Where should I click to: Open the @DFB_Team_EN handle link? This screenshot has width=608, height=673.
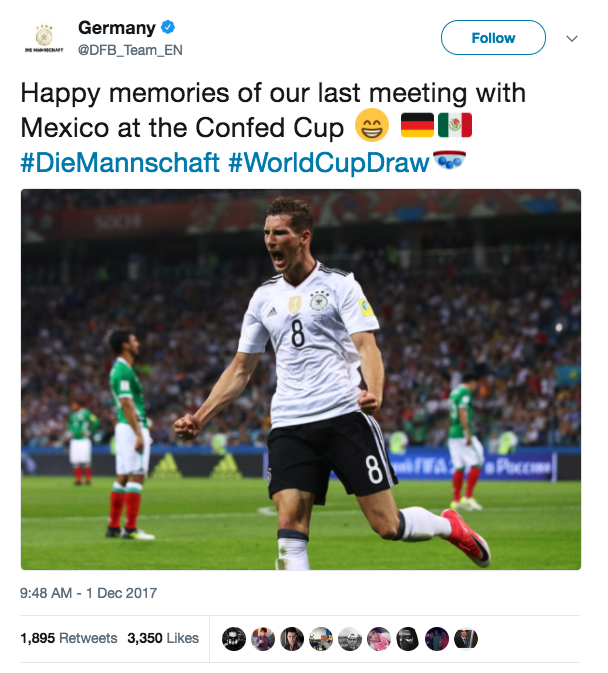pyautogui.click(x=130, y=49)
